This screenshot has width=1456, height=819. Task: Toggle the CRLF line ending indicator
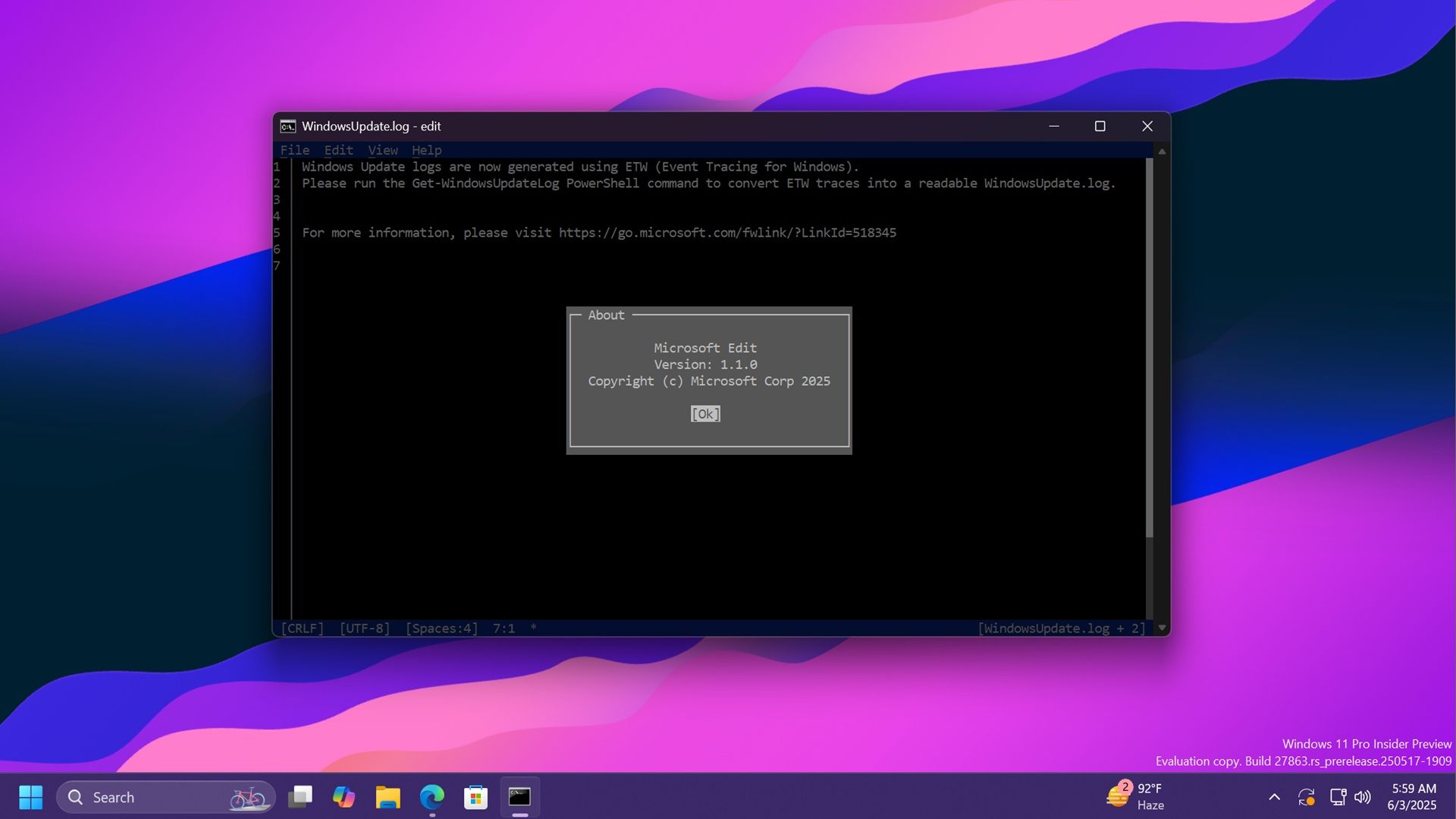[302, 628]
